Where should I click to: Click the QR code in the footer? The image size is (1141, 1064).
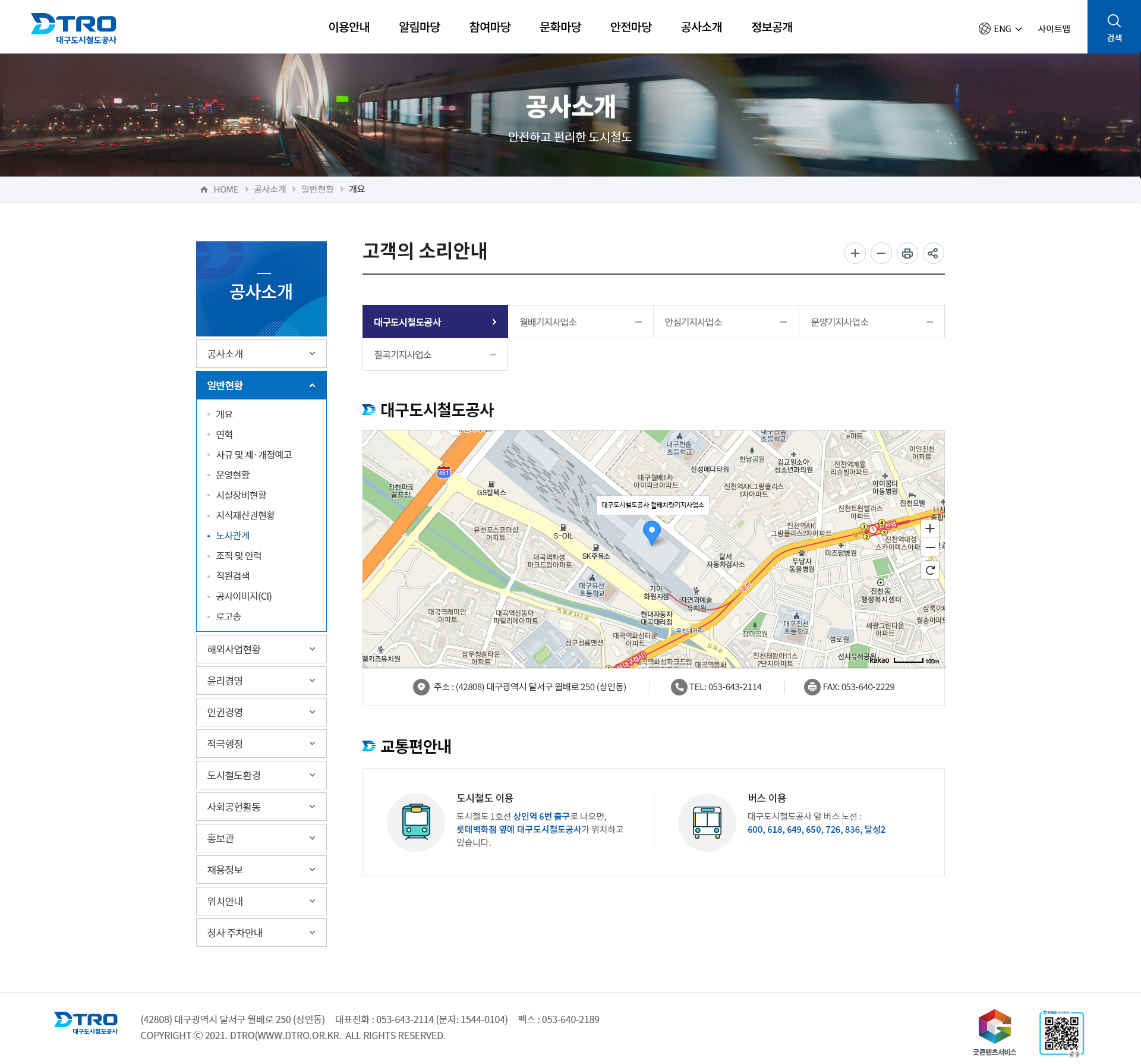[1063, 1033]
